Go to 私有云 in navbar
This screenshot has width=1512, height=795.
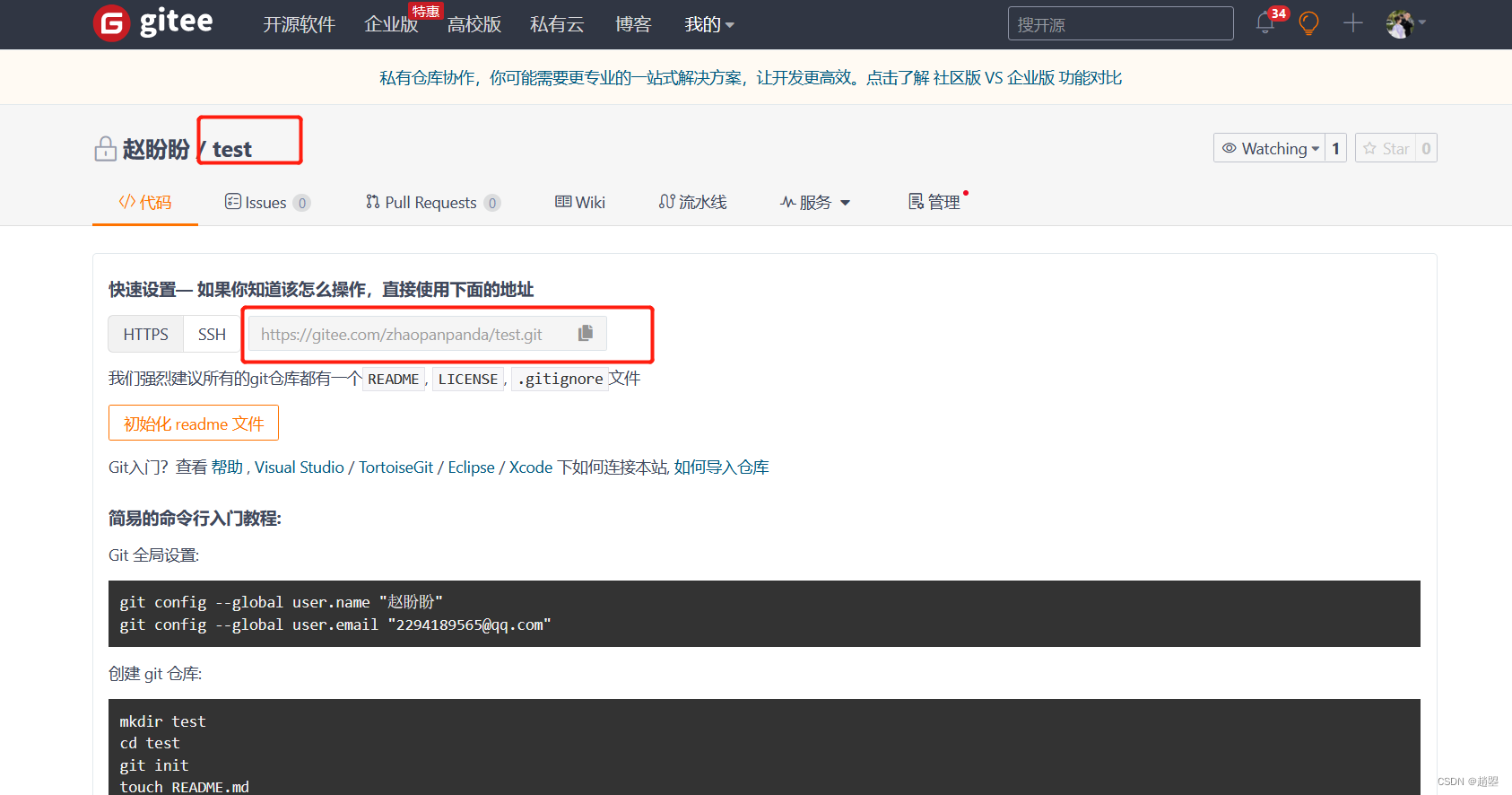coord(557,24)
